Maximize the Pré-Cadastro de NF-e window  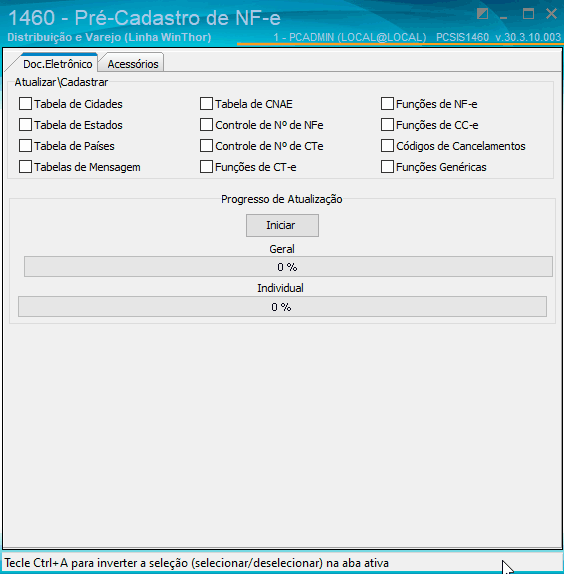coord(528,14)
